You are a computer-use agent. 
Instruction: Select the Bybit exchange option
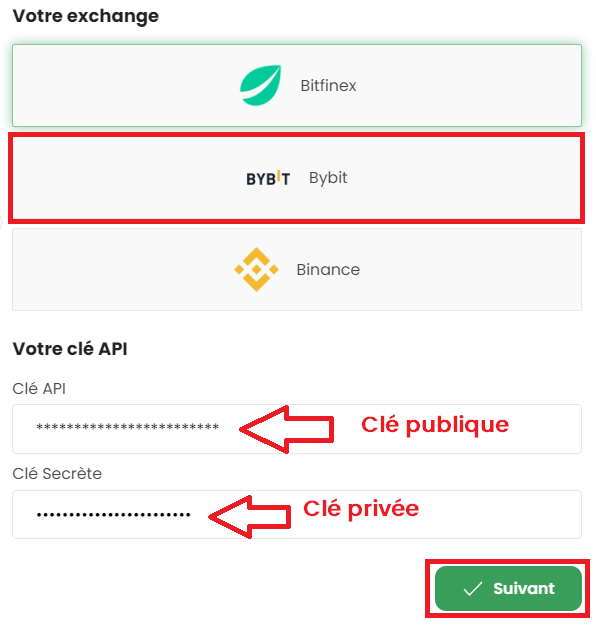tap(297, 178)
